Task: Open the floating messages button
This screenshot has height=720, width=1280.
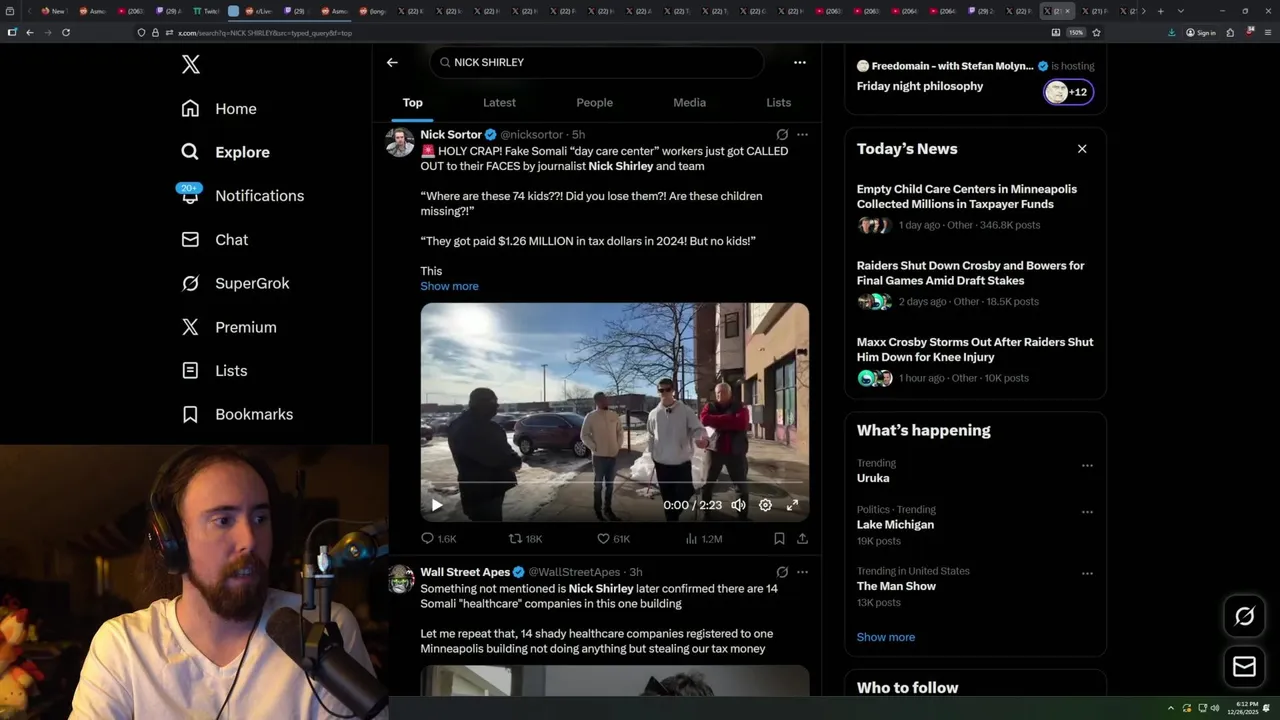Action: (1244, 667)
